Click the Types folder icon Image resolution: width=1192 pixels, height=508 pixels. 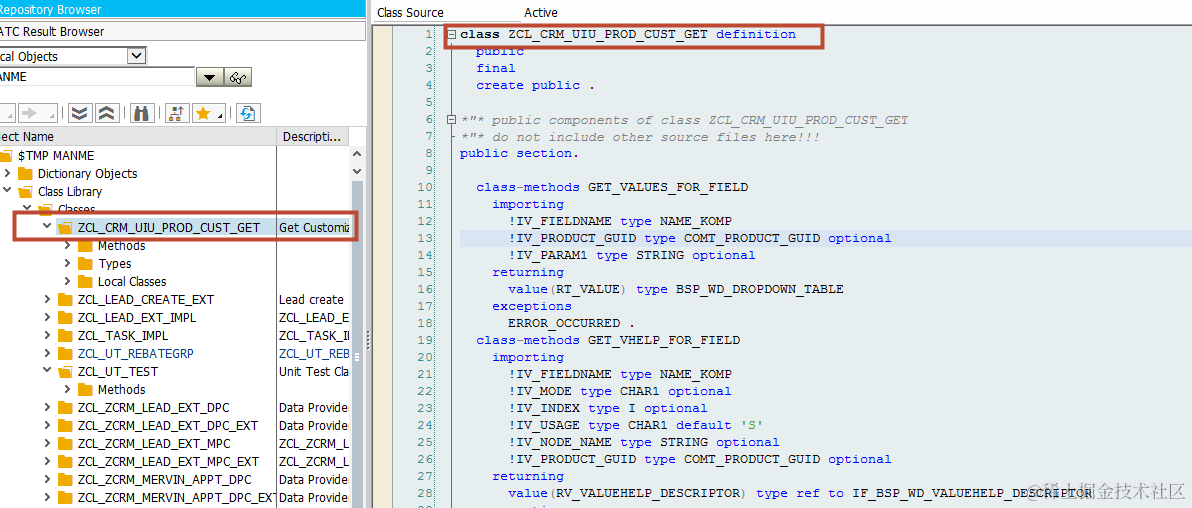coord(85,264)
